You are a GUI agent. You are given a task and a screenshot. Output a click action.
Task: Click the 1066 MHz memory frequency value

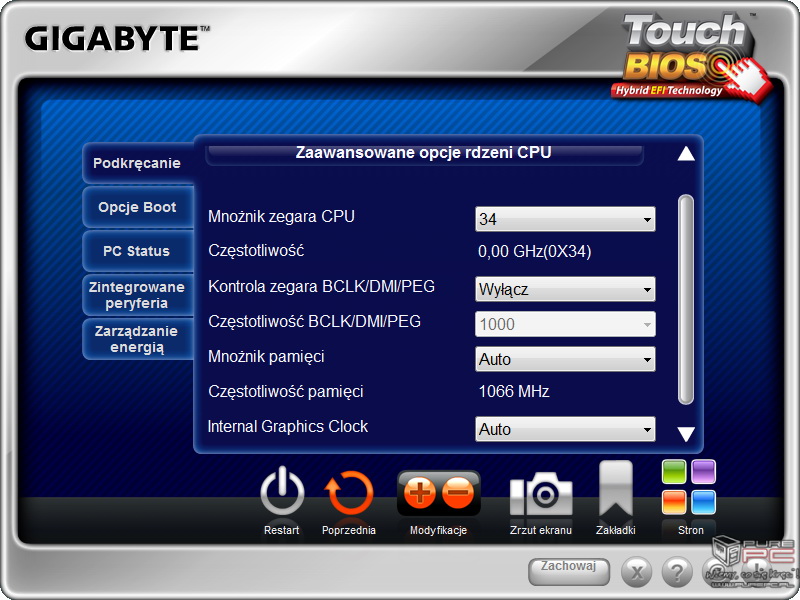514,391
